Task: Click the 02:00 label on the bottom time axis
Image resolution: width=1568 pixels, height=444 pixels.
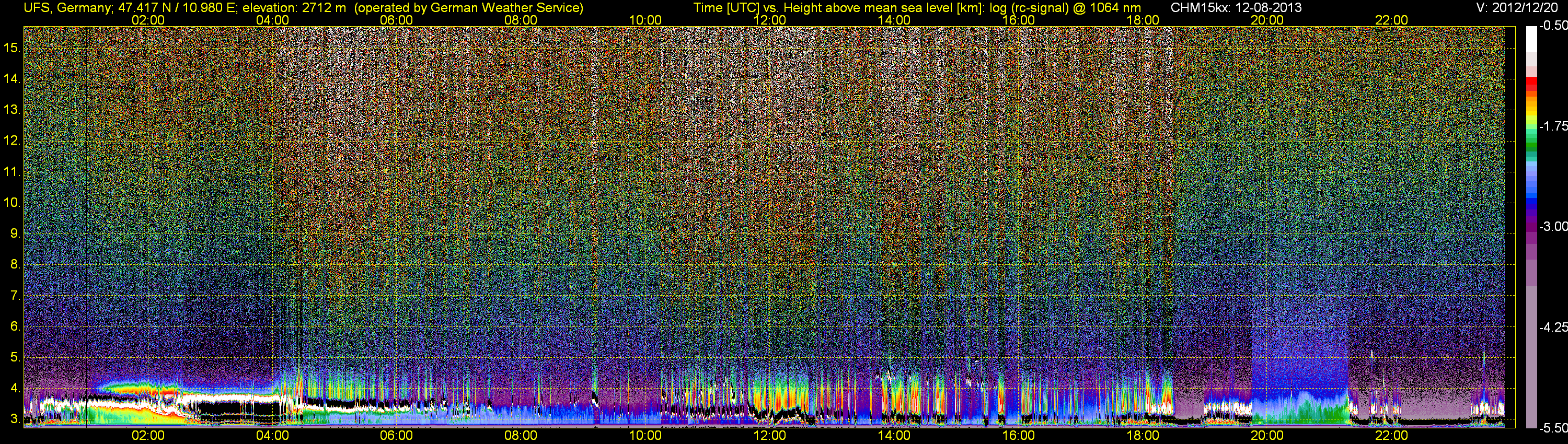Action: (148, 436)
